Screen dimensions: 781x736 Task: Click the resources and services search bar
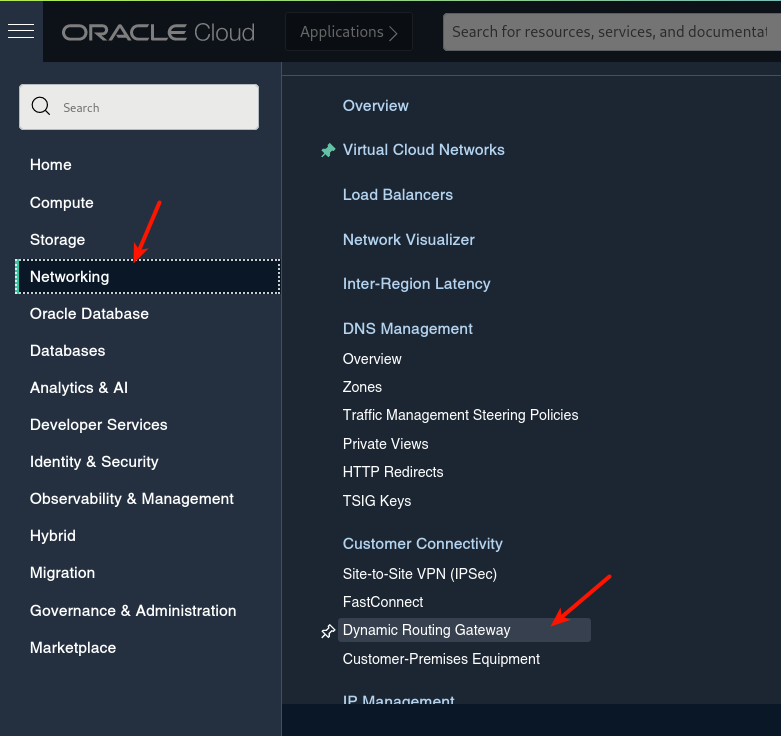(610, 32)
